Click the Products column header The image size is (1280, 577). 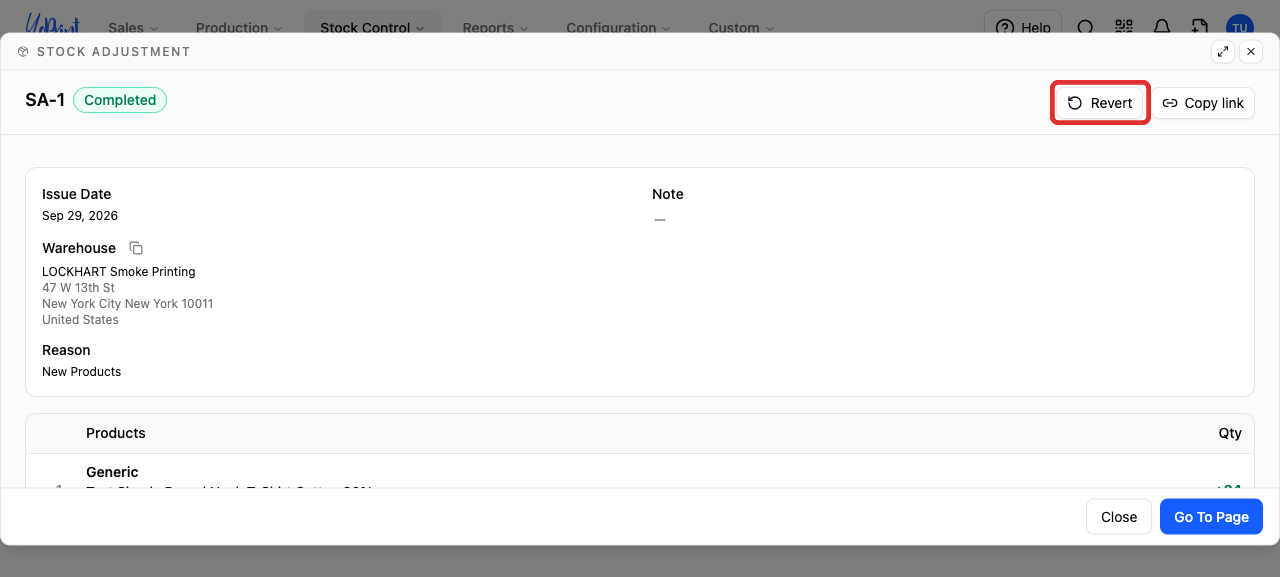[x=116, y=433]
